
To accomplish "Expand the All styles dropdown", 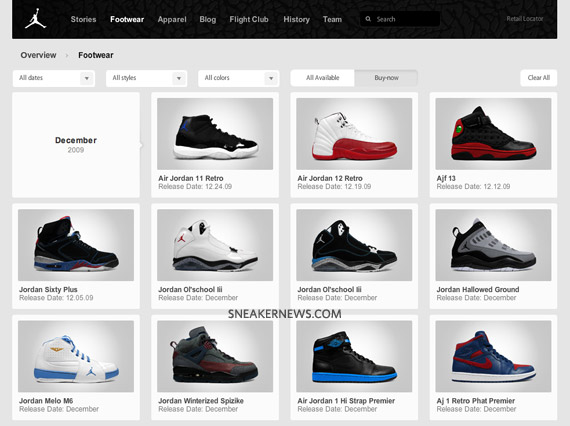I will pos(146,78).
